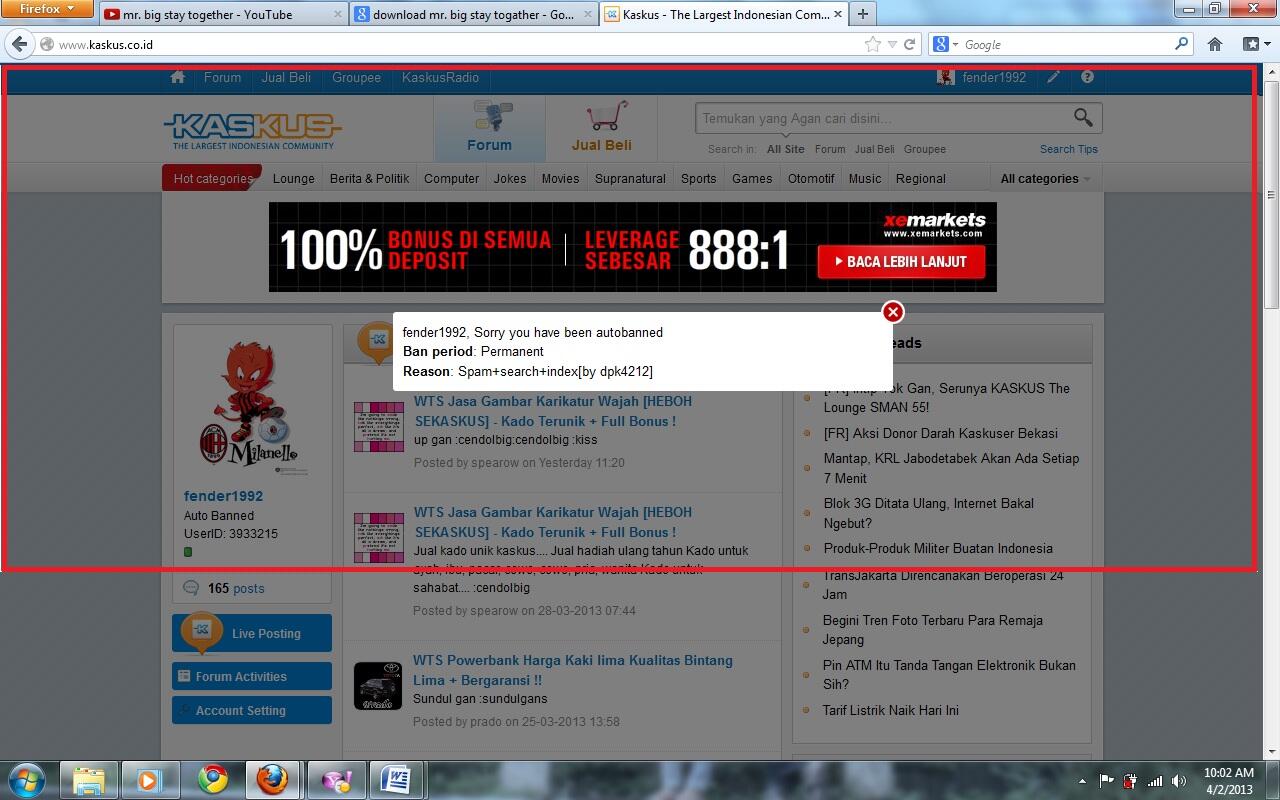The image size is (1280, 800).
Task: Select the Computer category
Action: tap(451, 178)
